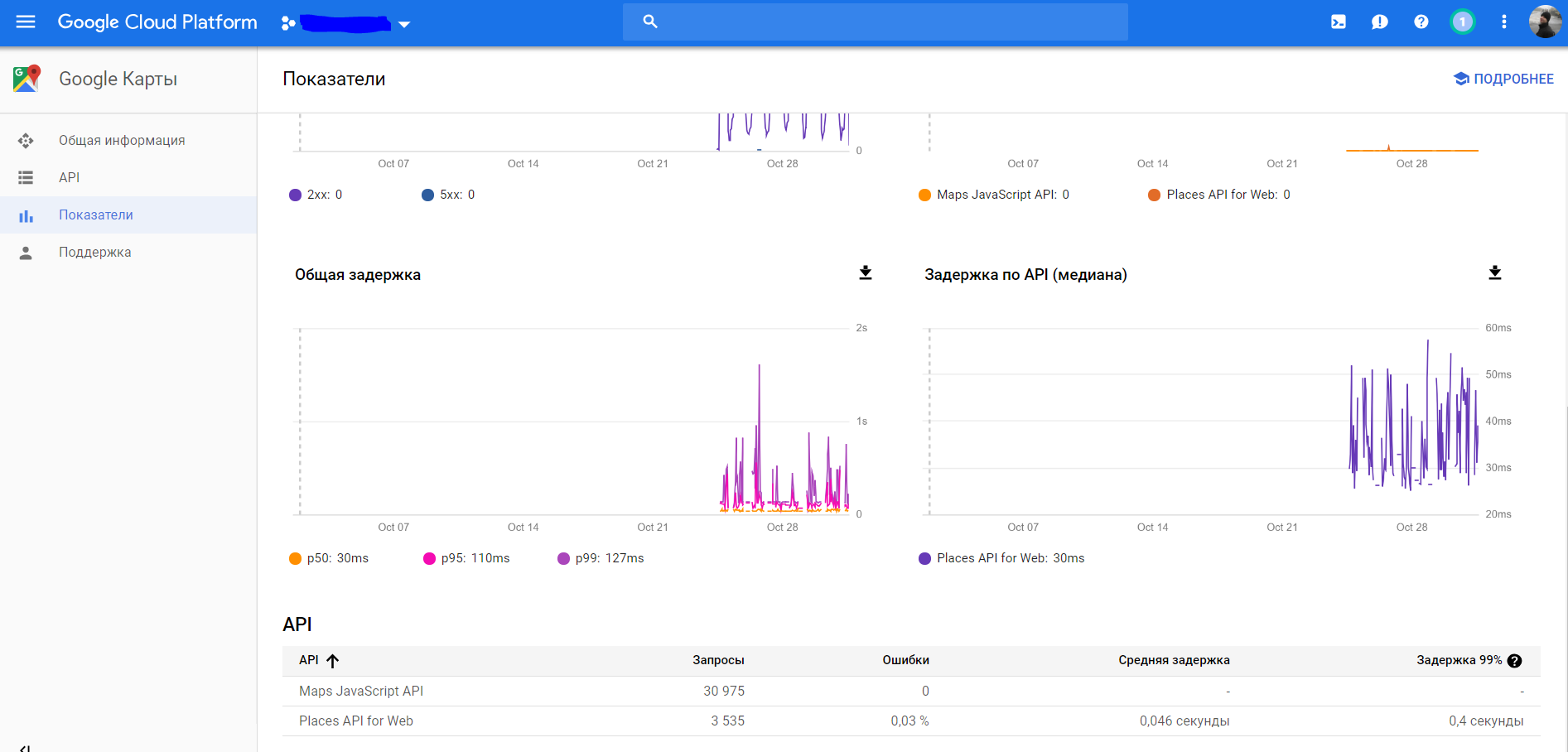The height and width of the screenshot is (752, 1568).
Task: Sort by the Ошибки column header
Action: pos(905,660)
